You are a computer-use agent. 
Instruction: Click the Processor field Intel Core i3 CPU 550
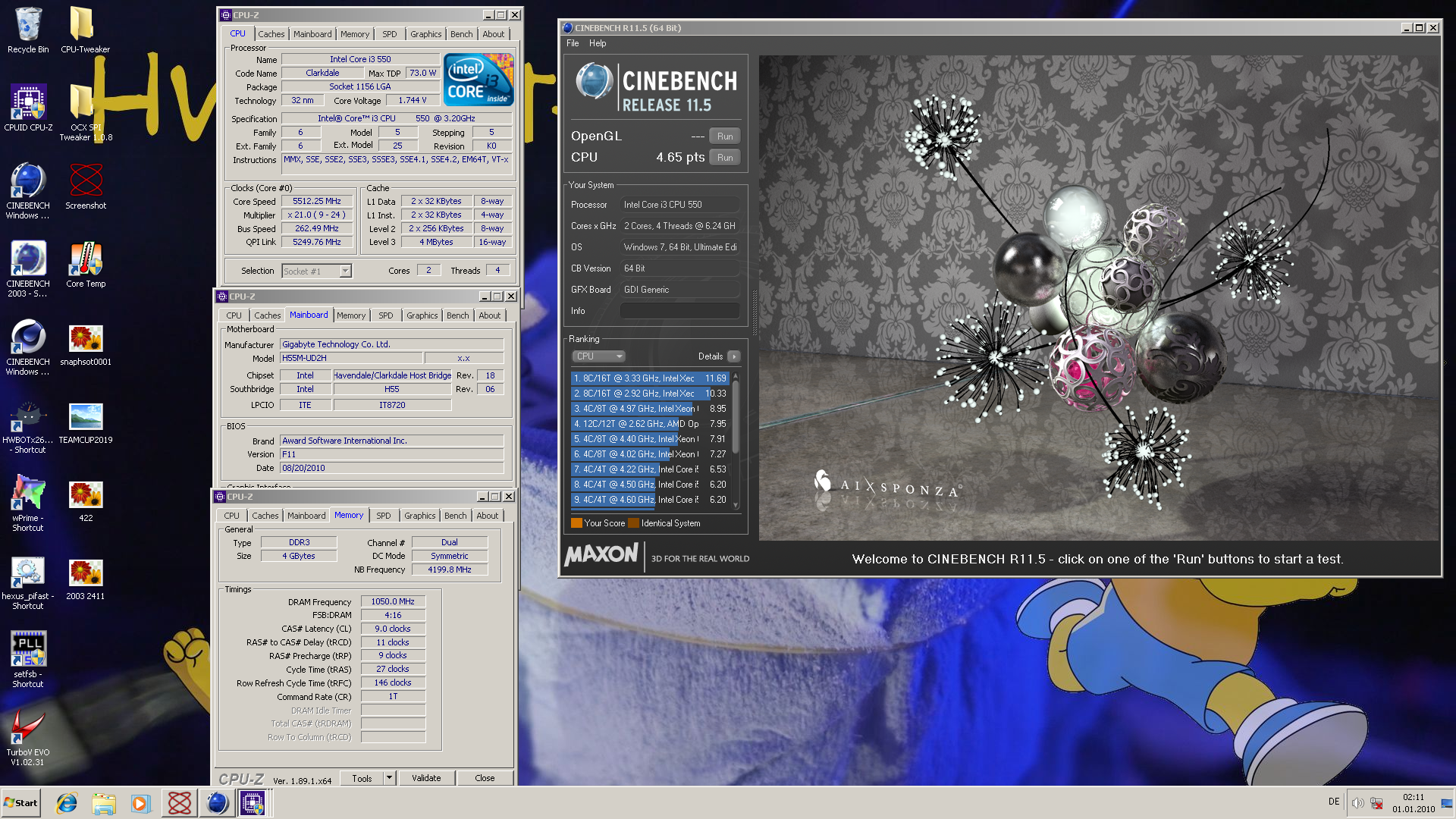pyautogui.click(x=679, y=205)
